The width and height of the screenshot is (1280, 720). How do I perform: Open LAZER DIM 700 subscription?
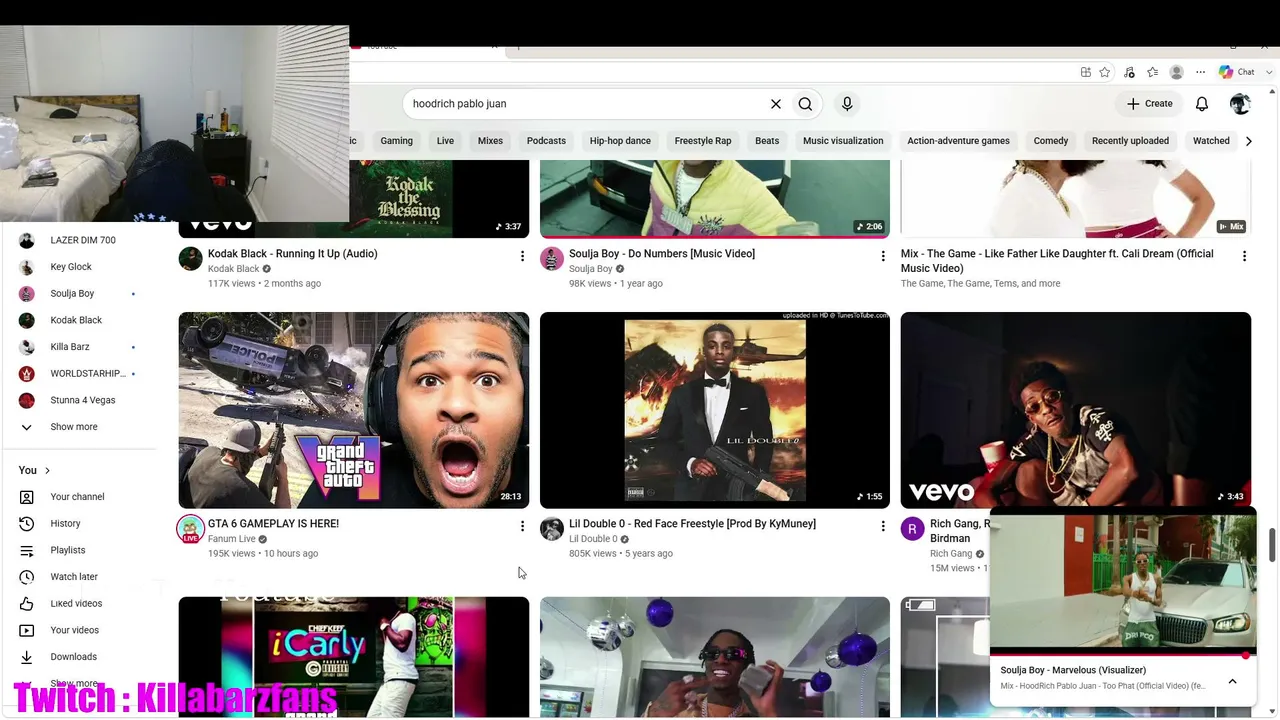83,240
